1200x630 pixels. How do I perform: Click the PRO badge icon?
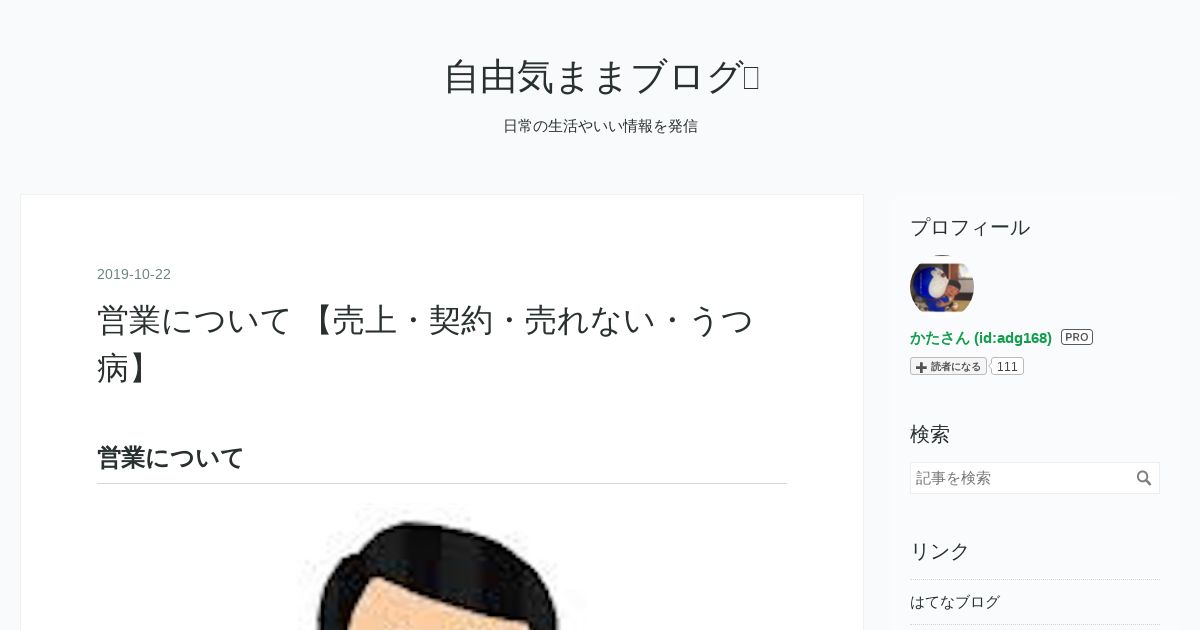click(1077, 337)
